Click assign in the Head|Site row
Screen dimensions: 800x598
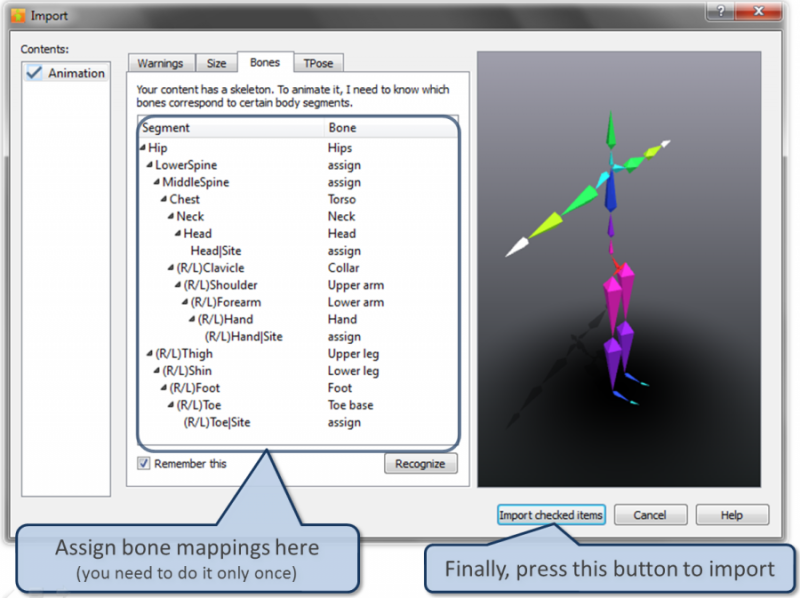tap(344, 251)
